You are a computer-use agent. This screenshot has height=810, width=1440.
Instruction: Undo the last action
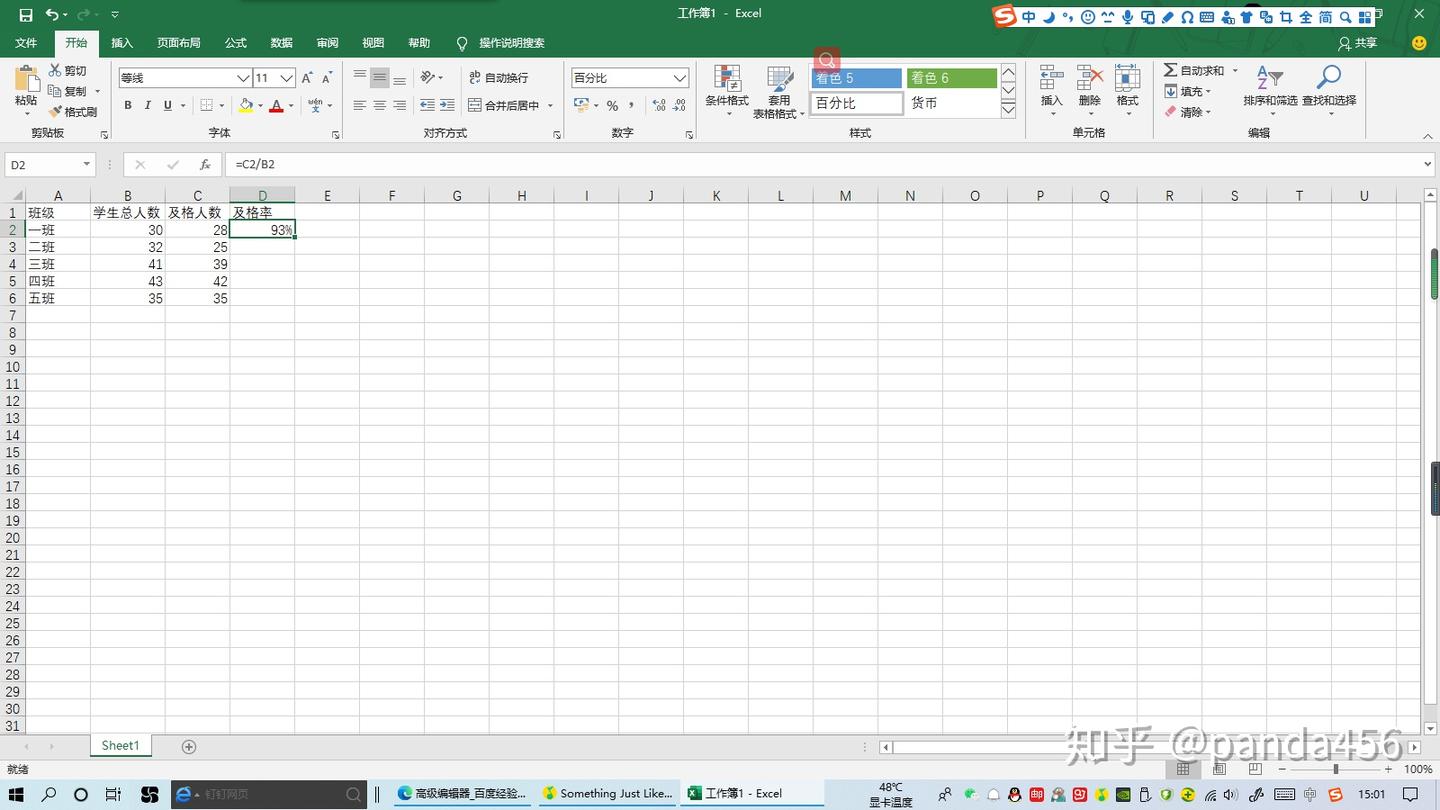point(52,15)
